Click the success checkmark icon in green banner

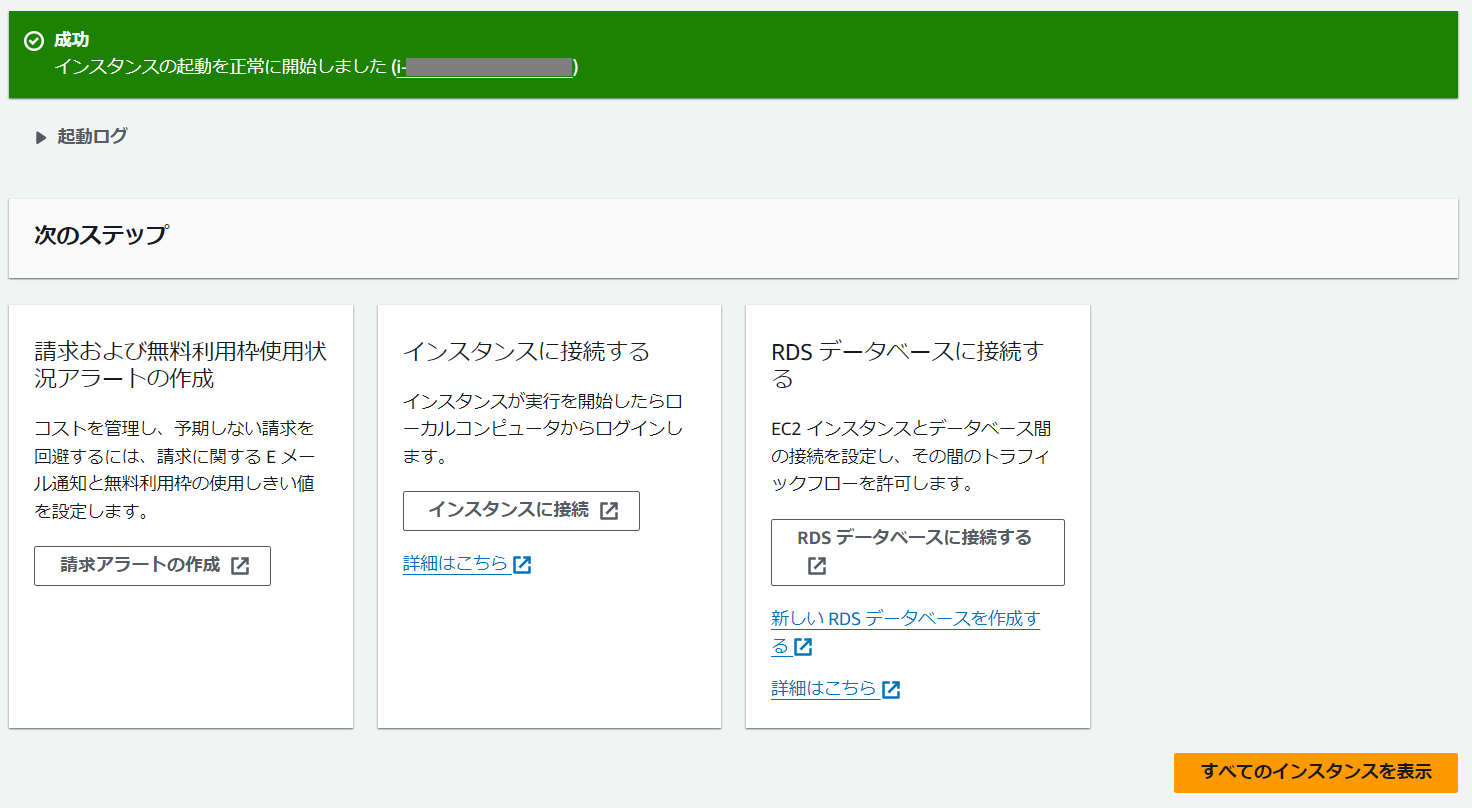click(x=34, y=41)
